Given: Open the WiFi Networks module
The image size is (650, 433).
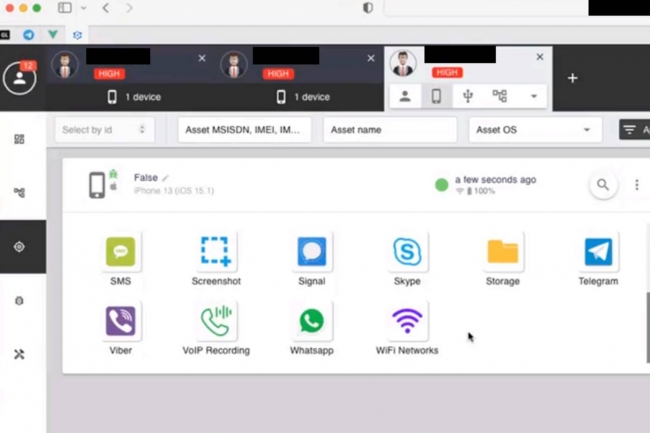Looking at the screenshot, I should [x=407, y=321].
